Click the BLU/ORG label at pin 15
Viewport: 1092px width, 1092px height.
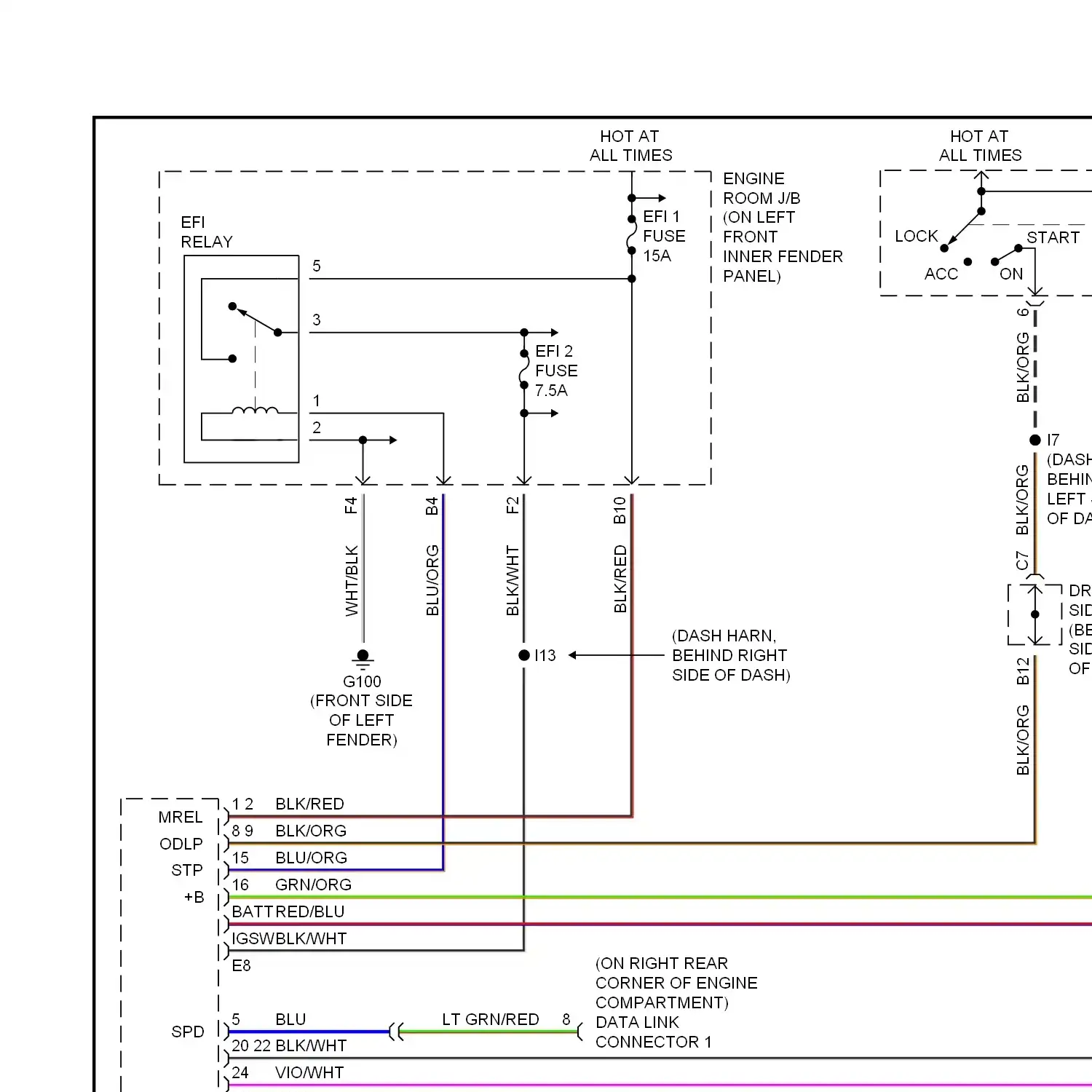(x=311, y=858)
